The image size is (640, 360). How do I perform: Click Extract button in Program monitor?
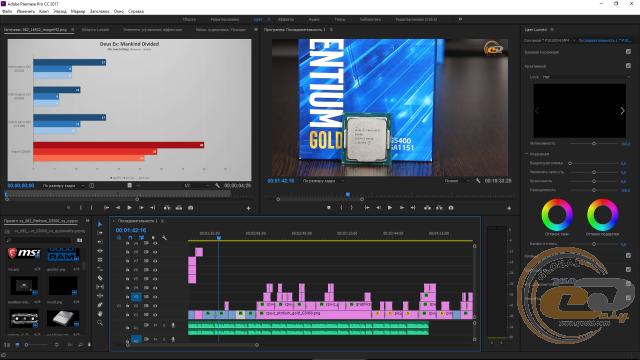click(x=439, y=208)
